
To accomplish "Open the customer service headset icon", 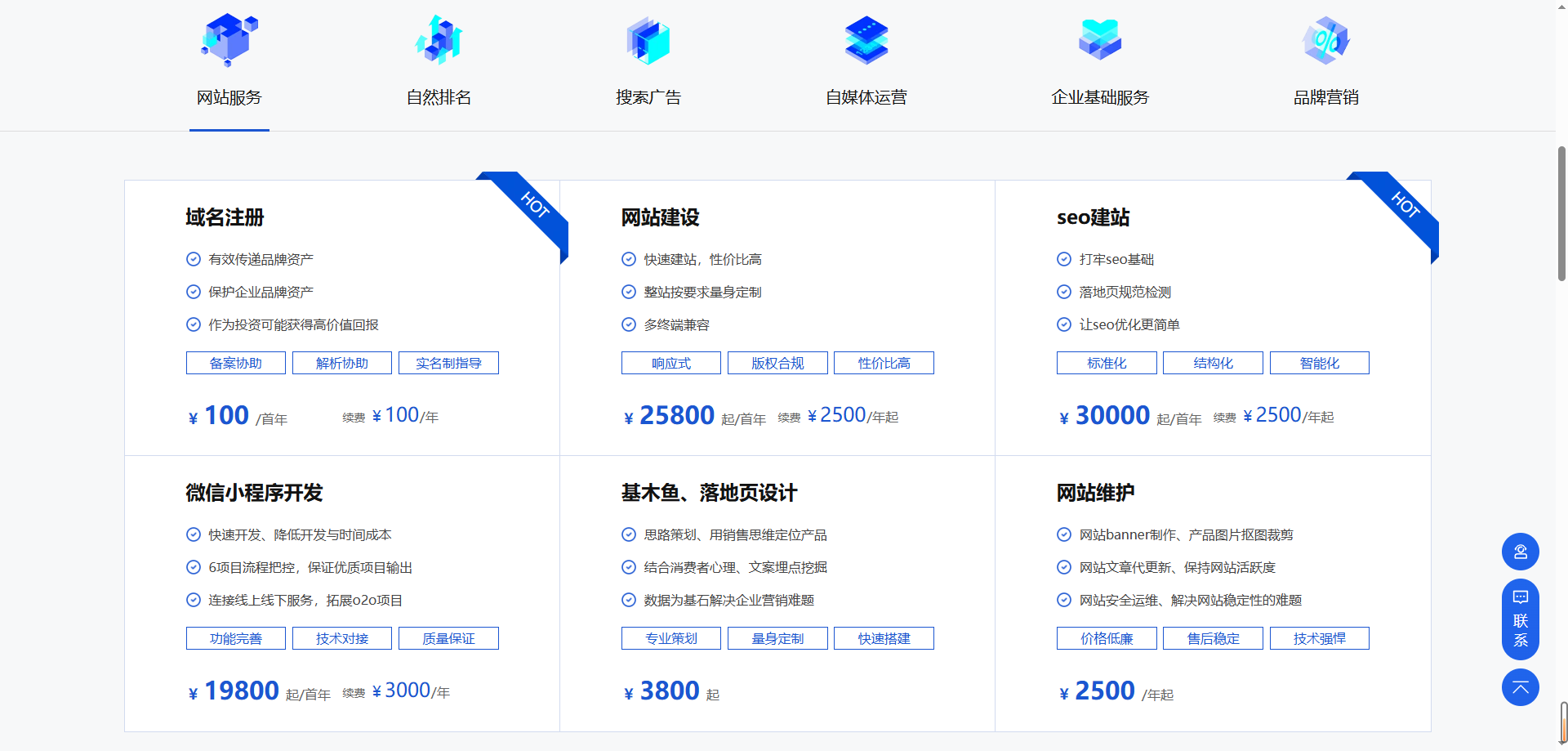I will (x=1521, y=552).
